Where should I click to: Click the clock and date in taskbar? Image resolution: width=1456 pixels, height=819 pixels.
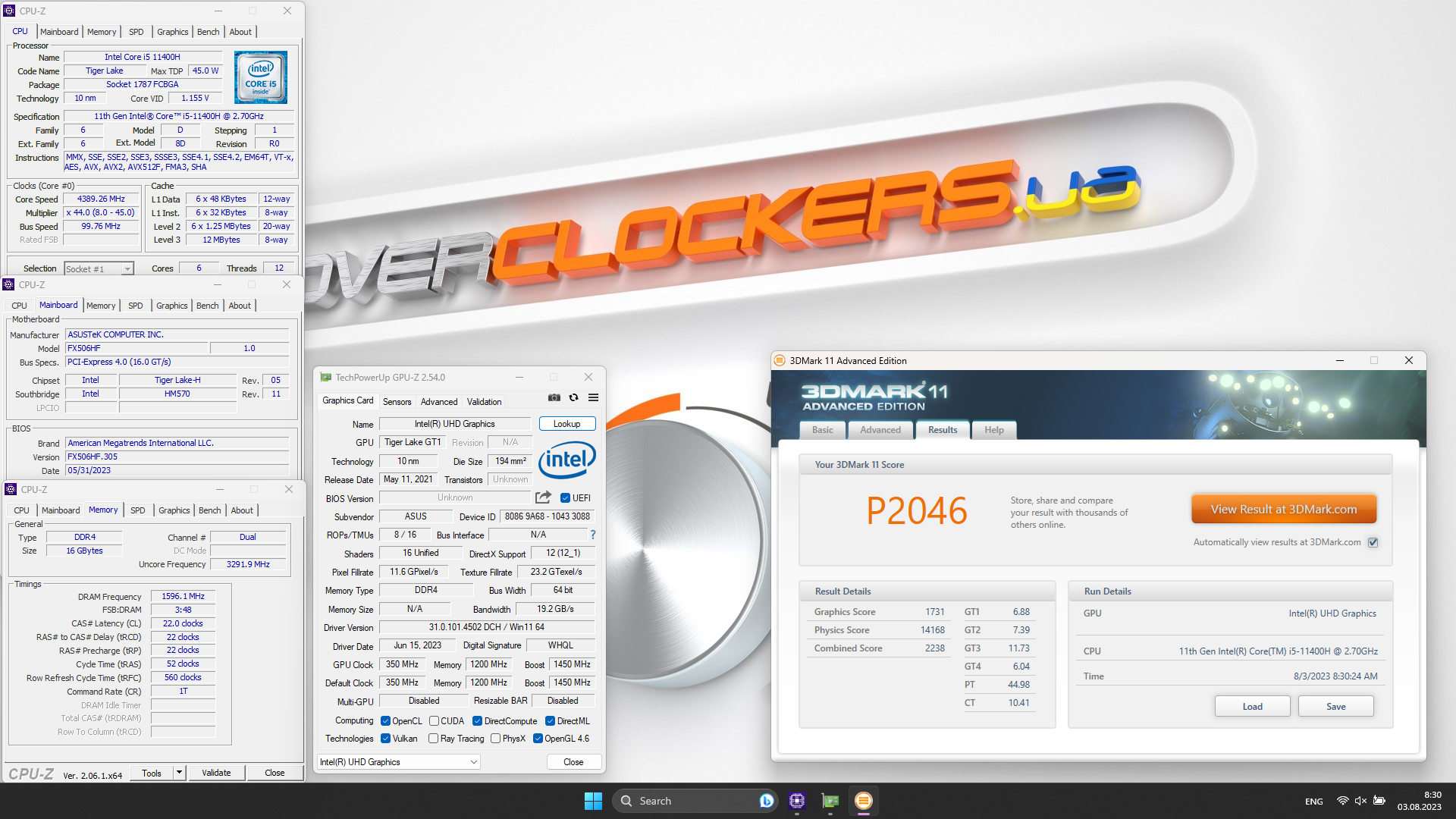(1420, 801)
